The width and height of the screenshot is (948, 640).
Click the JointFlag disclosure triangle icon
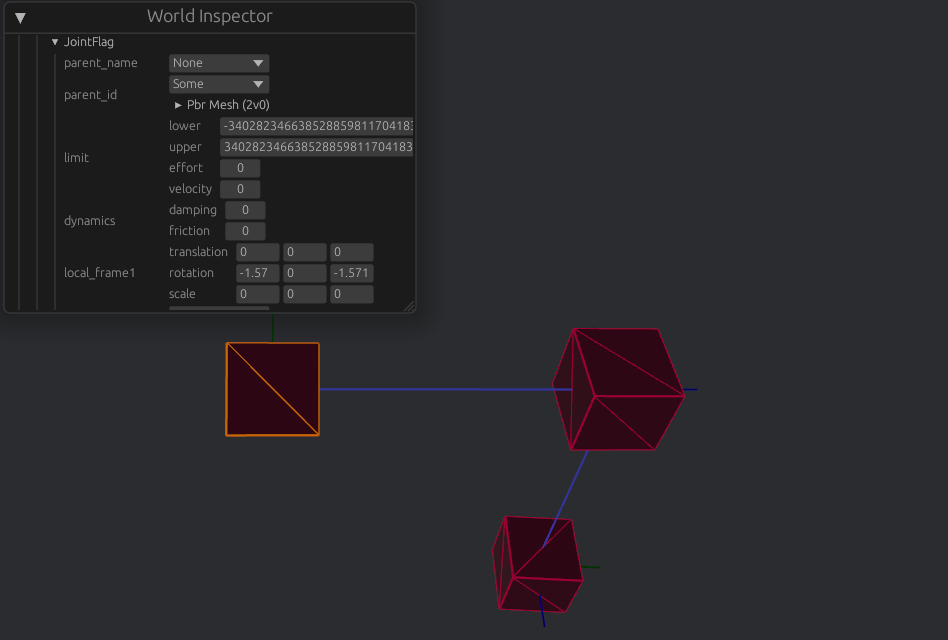click(55, 41)
